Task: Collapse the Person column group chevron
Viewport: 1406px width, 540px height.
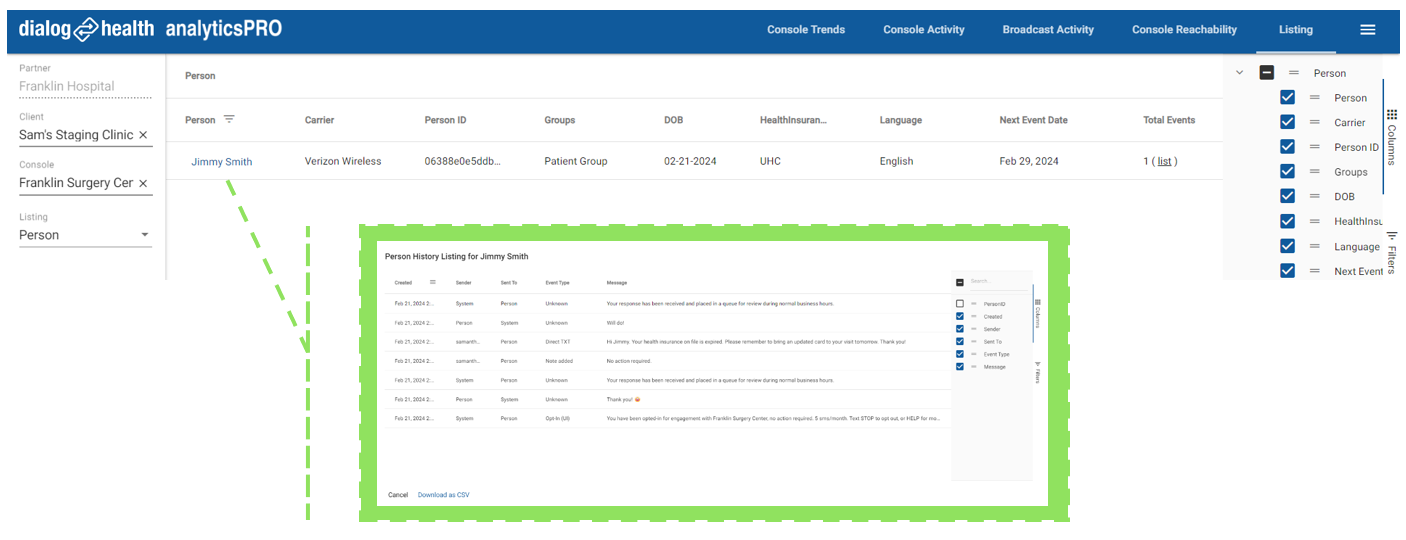Action: coord(1240,73)
